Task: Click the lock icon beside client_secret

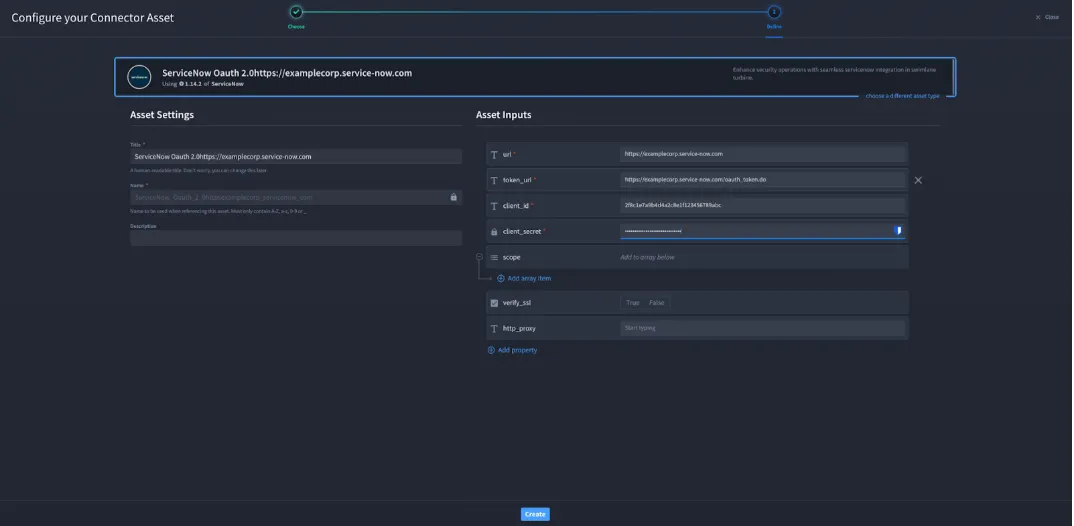Action: [x=494, y=232]
